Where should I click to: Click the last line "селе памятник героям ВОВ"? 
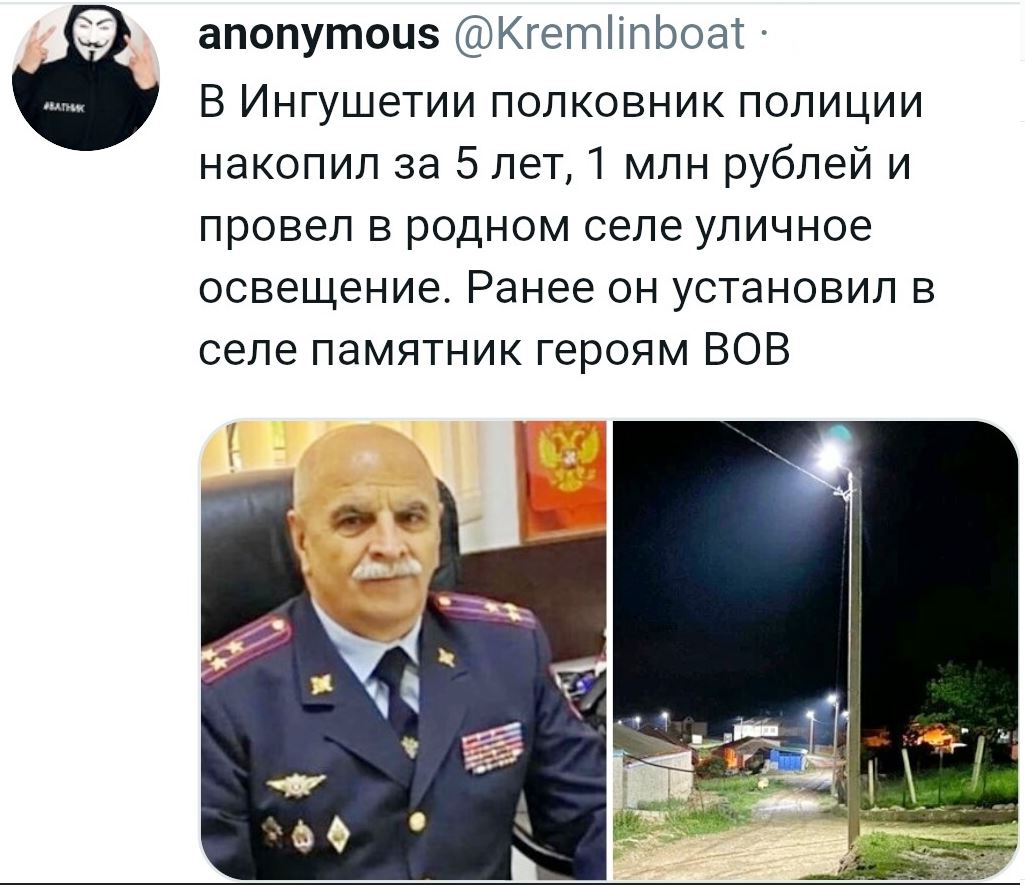[494, 350]
